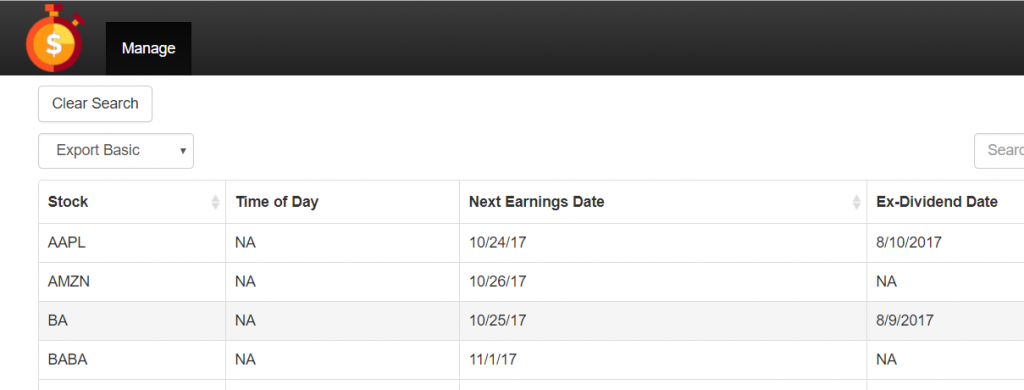Click the dollar stopwatch logo icon
The image size is (1024, 390).
(x=56, y=39)
